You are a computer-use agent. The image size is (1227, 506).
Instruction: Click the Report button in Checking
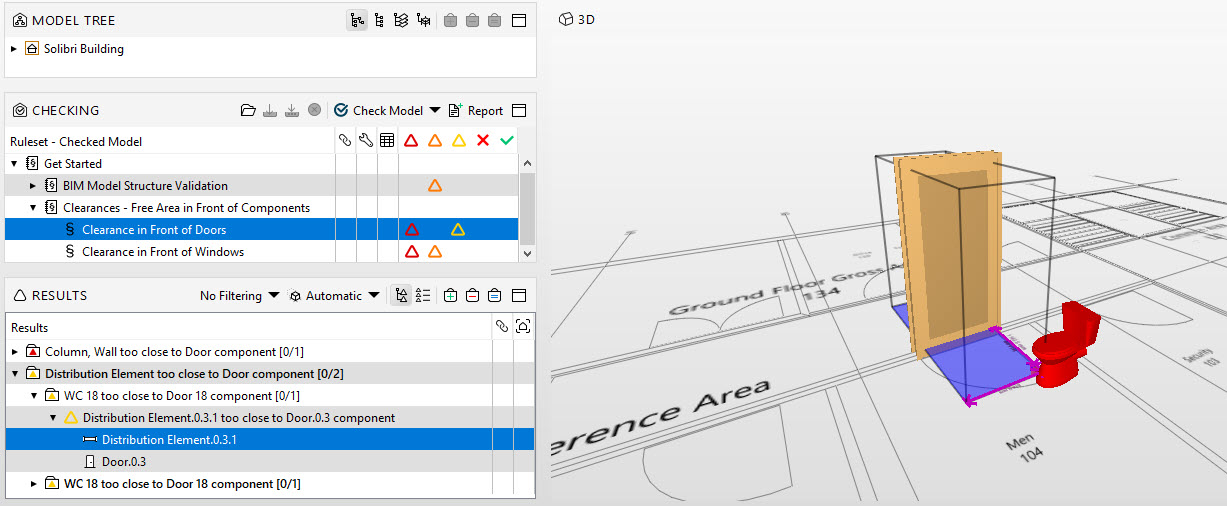[x=476, y=111]
